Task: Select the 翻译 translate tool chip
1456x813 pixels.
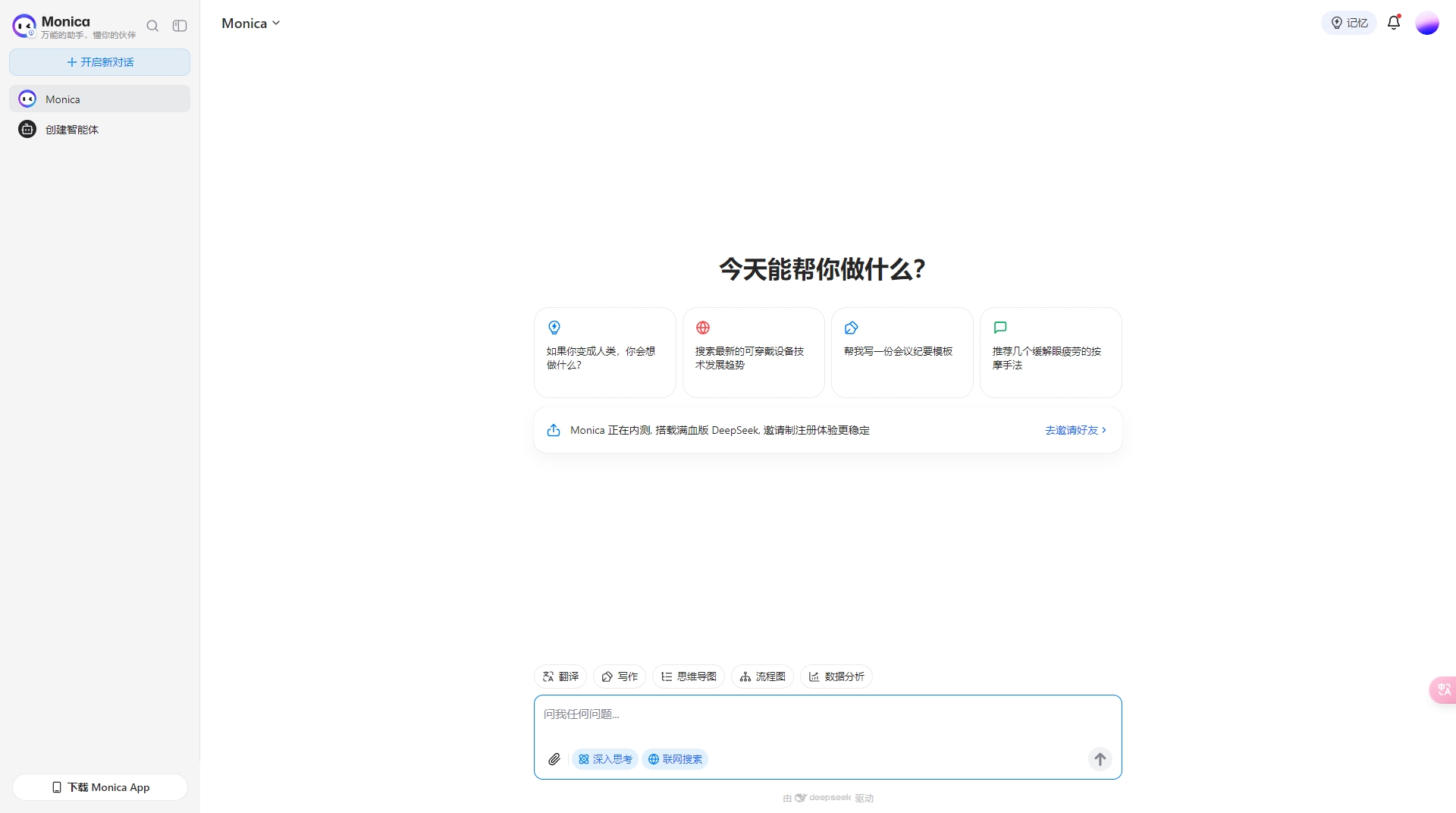Action: click(x=560, y=676)
